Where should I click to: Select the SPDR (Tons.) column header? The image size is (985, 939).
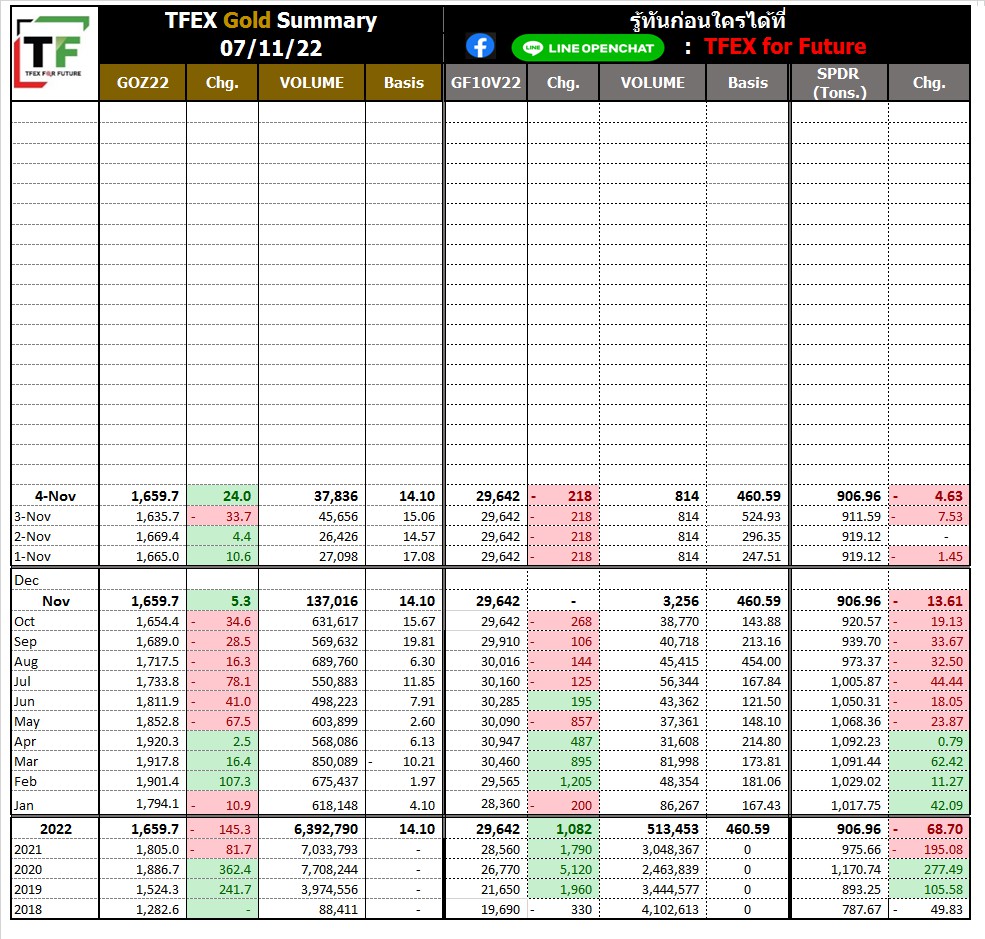click(839, 82)
